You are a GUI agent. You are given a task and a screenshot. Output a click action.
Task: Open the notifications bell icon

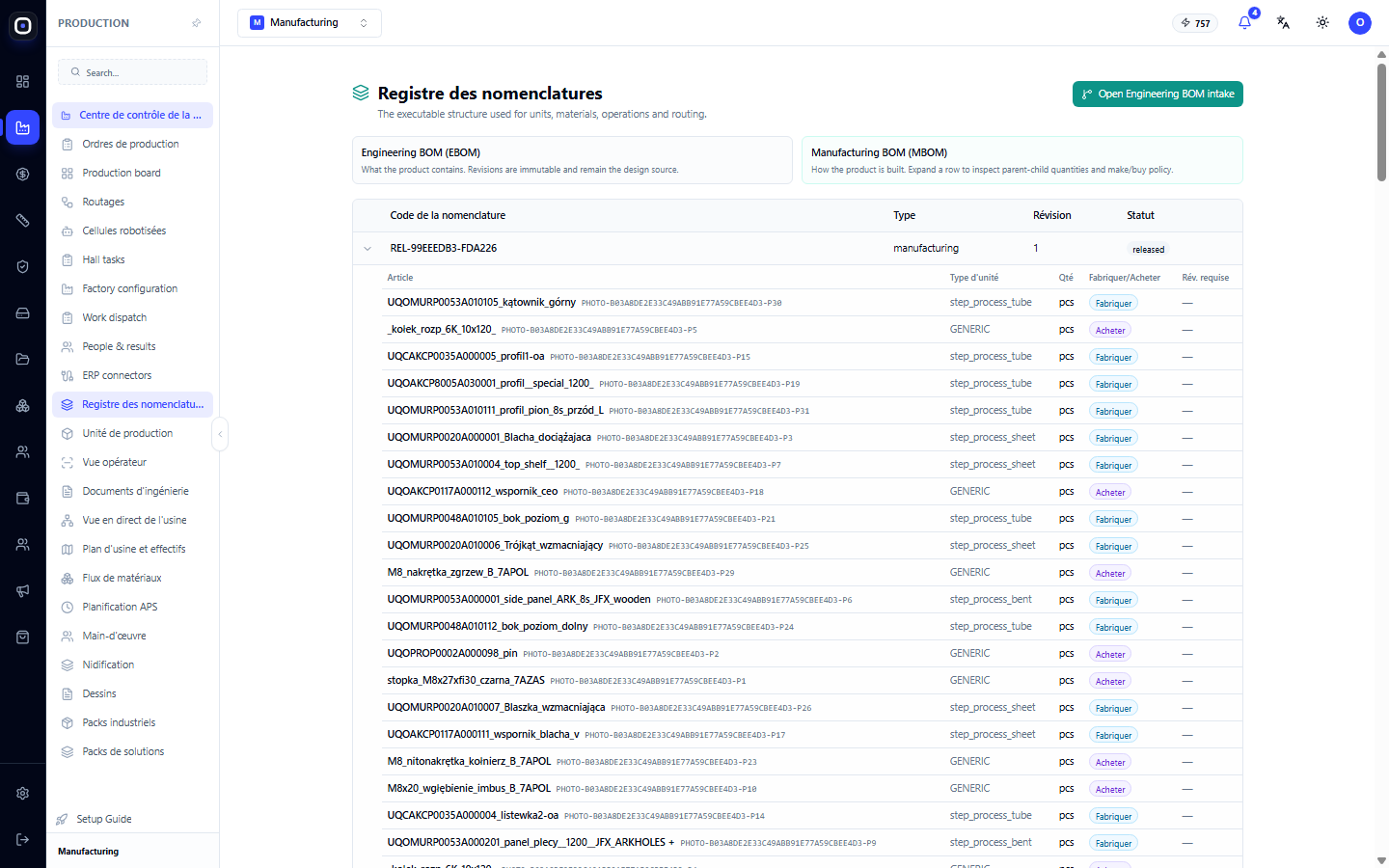pyautogui.click(x=1244, y=23)
